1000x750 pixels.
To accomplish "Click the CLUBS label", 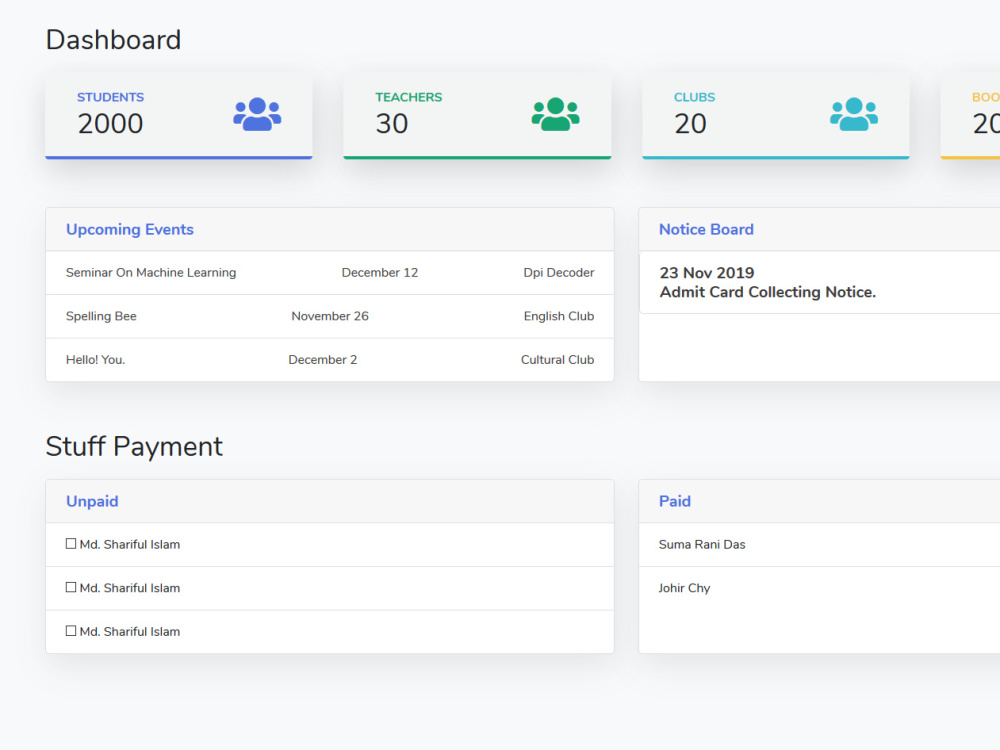I will tap(695, 97).
